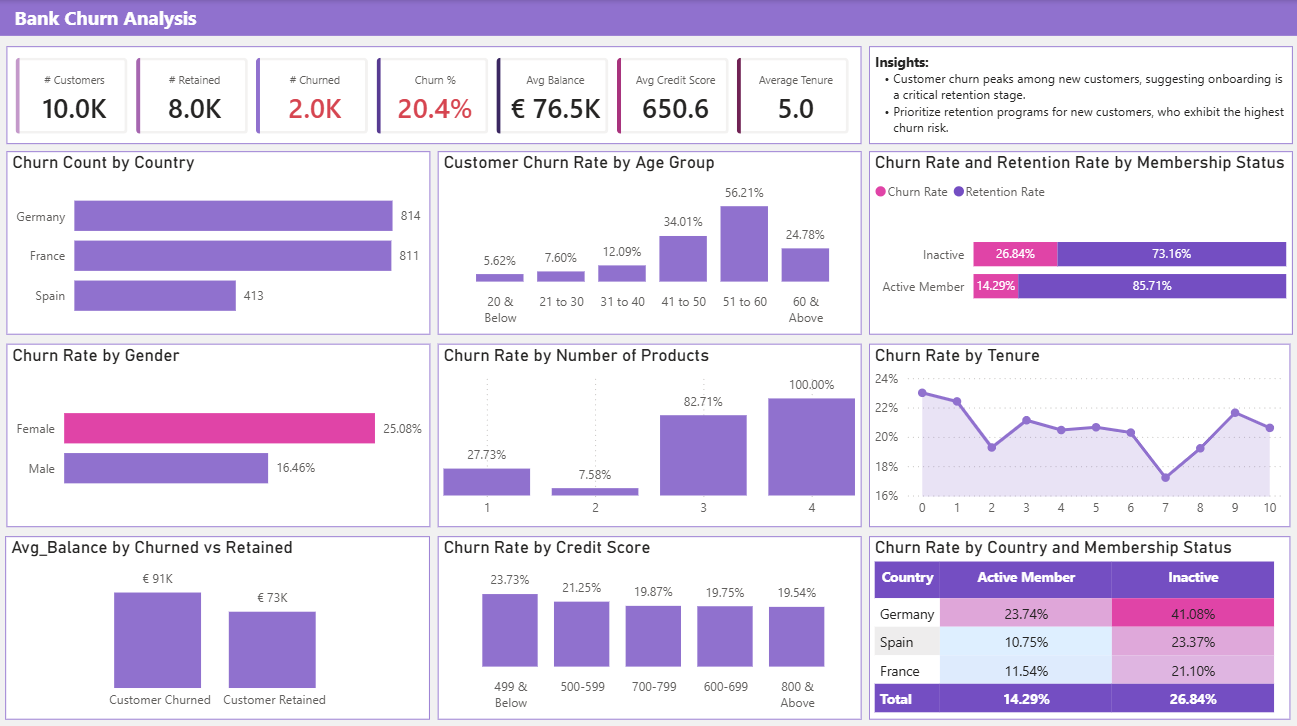Viewport: 1297px width, 726px height.
Task: Click the Total row Inactive cell
Action: pyautogui.click(x=1193, y=698)
